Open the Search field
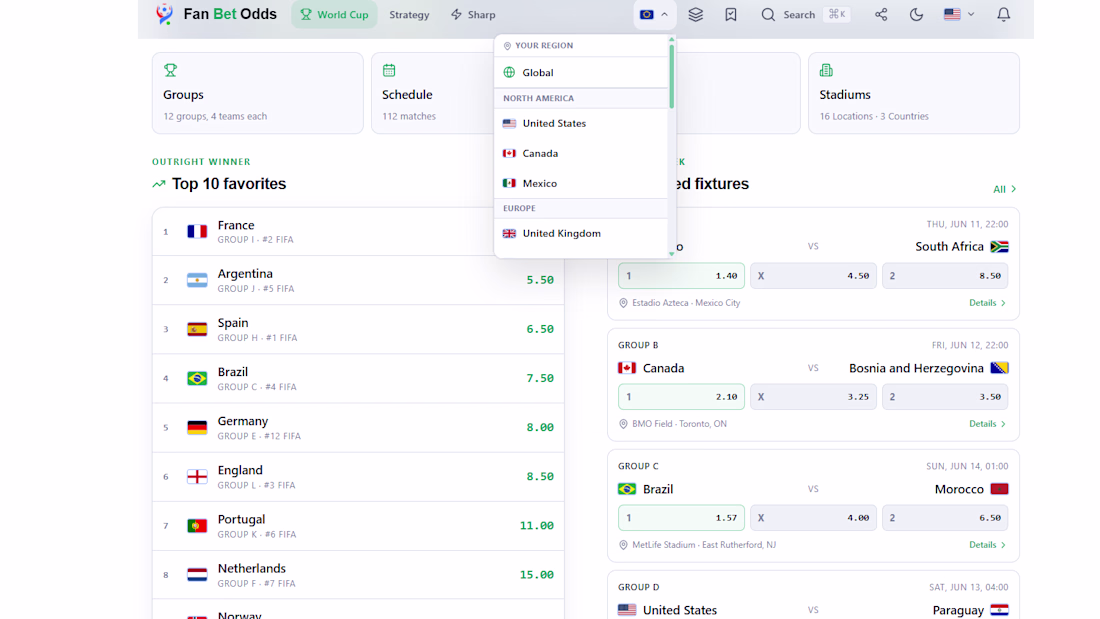This screenshot has width=1100, height=619. [806, 14]
